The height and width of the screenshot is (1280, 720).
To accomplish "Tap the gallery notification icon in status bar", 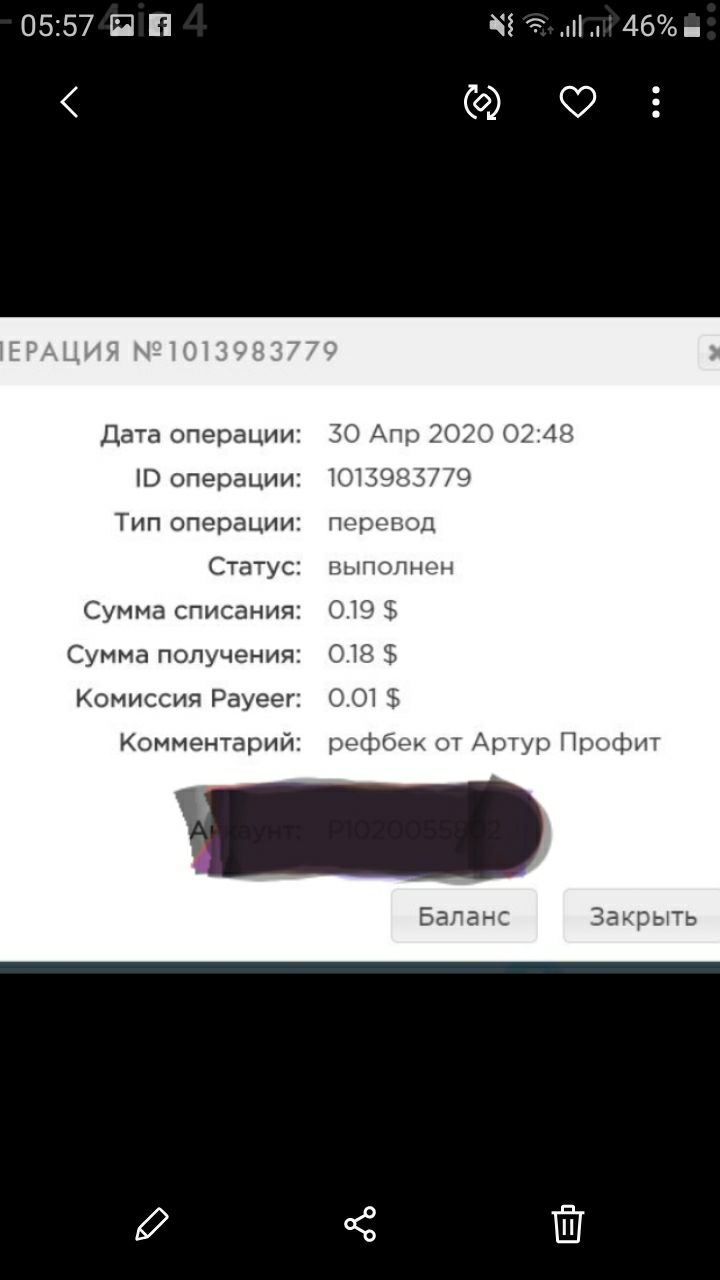I will pos(122,25).
